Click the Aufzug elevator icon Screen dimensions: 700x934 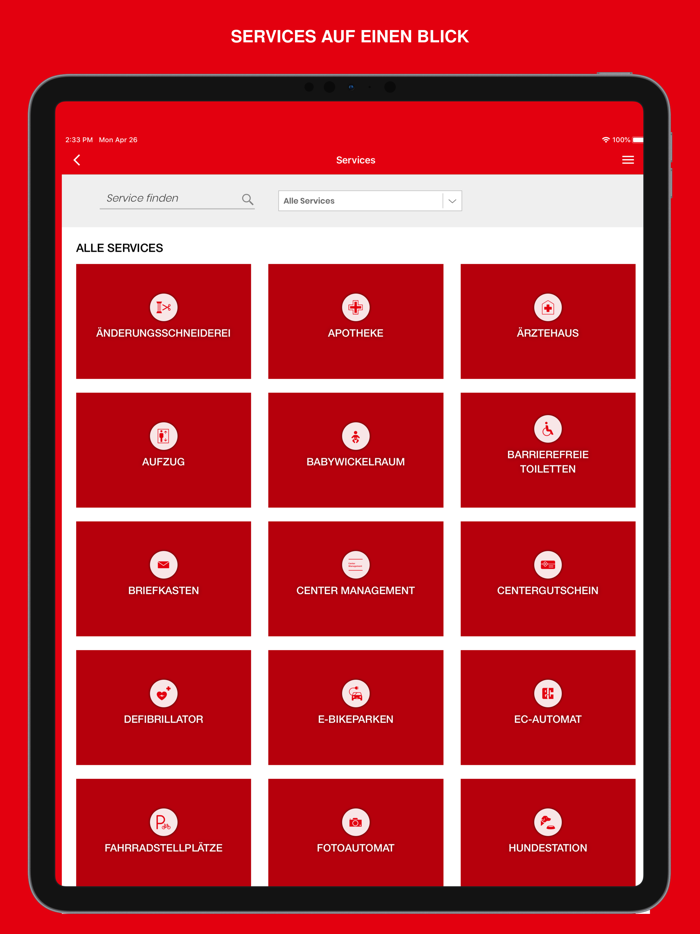[163, 436]
